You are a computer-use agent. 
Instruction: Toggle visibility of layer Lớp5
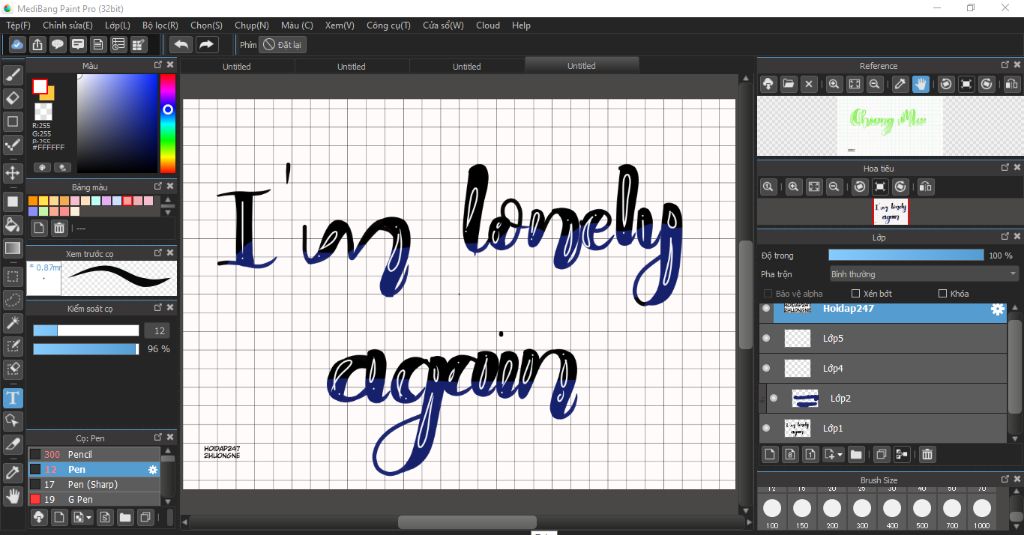coord(766,338)
